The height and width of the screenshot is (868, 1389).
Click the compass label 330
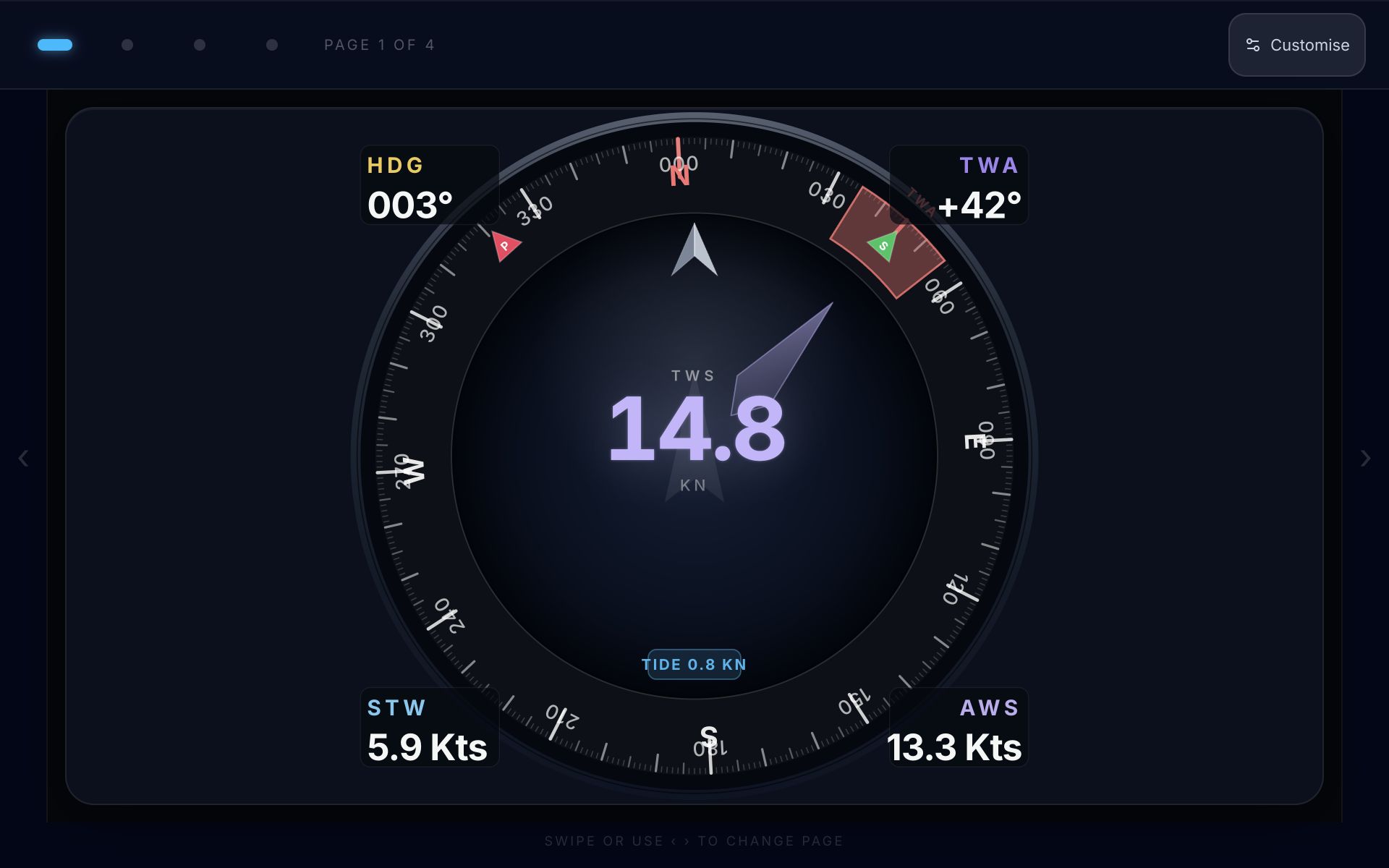pos(535,210)
